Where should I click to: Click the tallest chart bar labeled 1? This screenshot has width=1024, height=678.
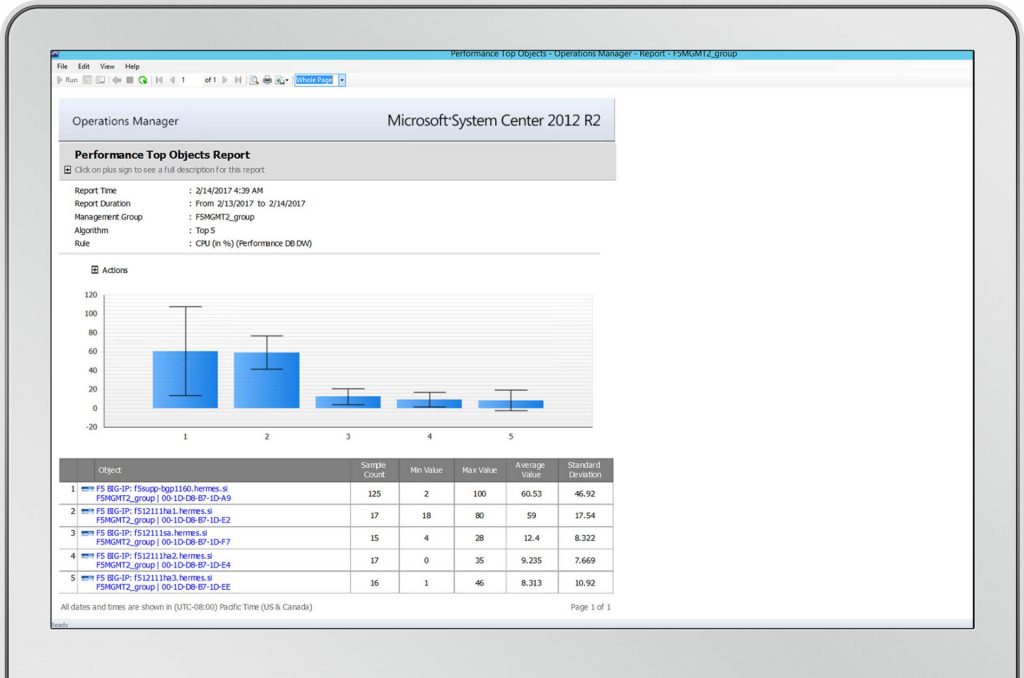185,379
